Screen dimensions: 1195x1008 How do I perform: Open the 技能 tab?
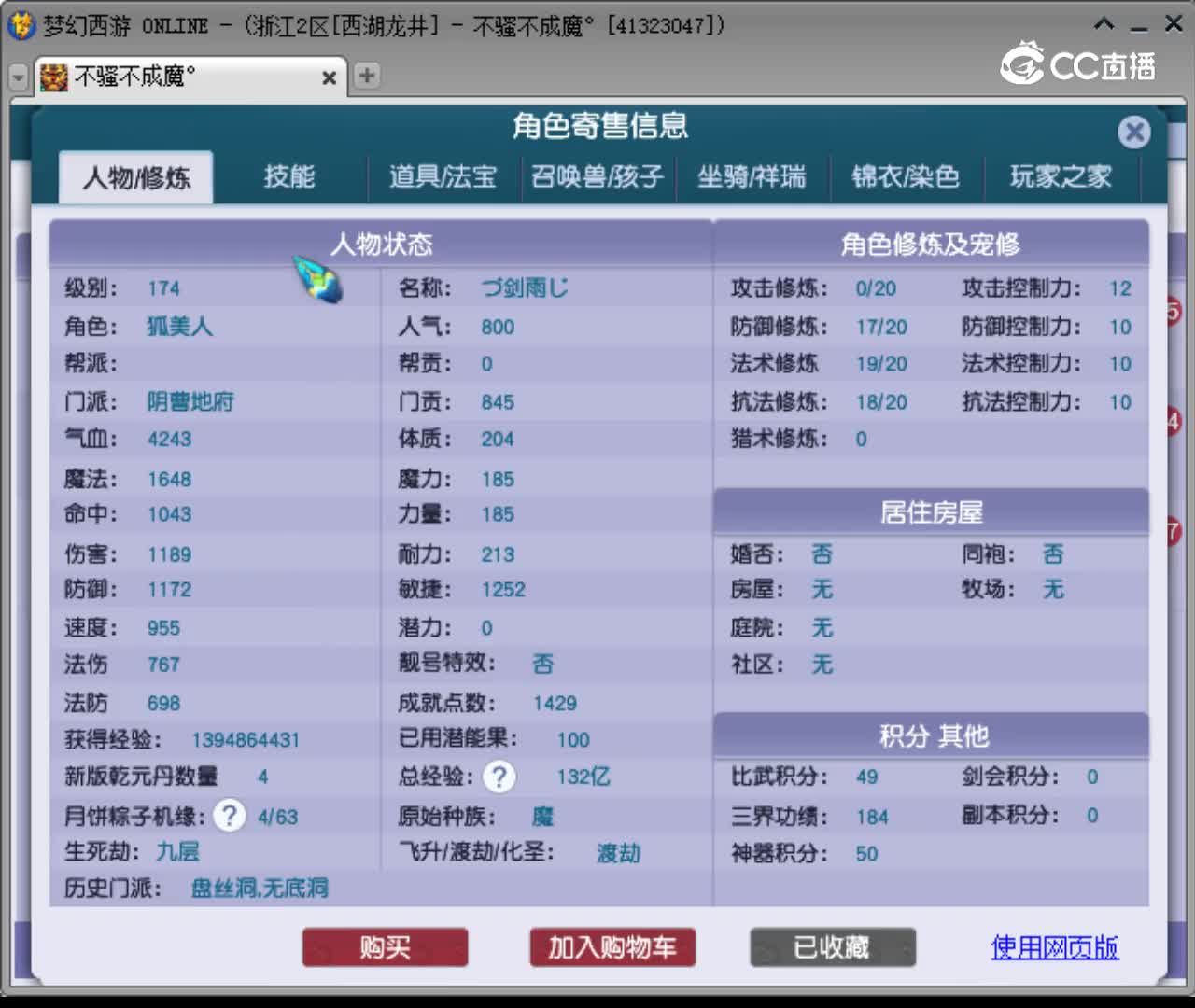pos(289,176)
